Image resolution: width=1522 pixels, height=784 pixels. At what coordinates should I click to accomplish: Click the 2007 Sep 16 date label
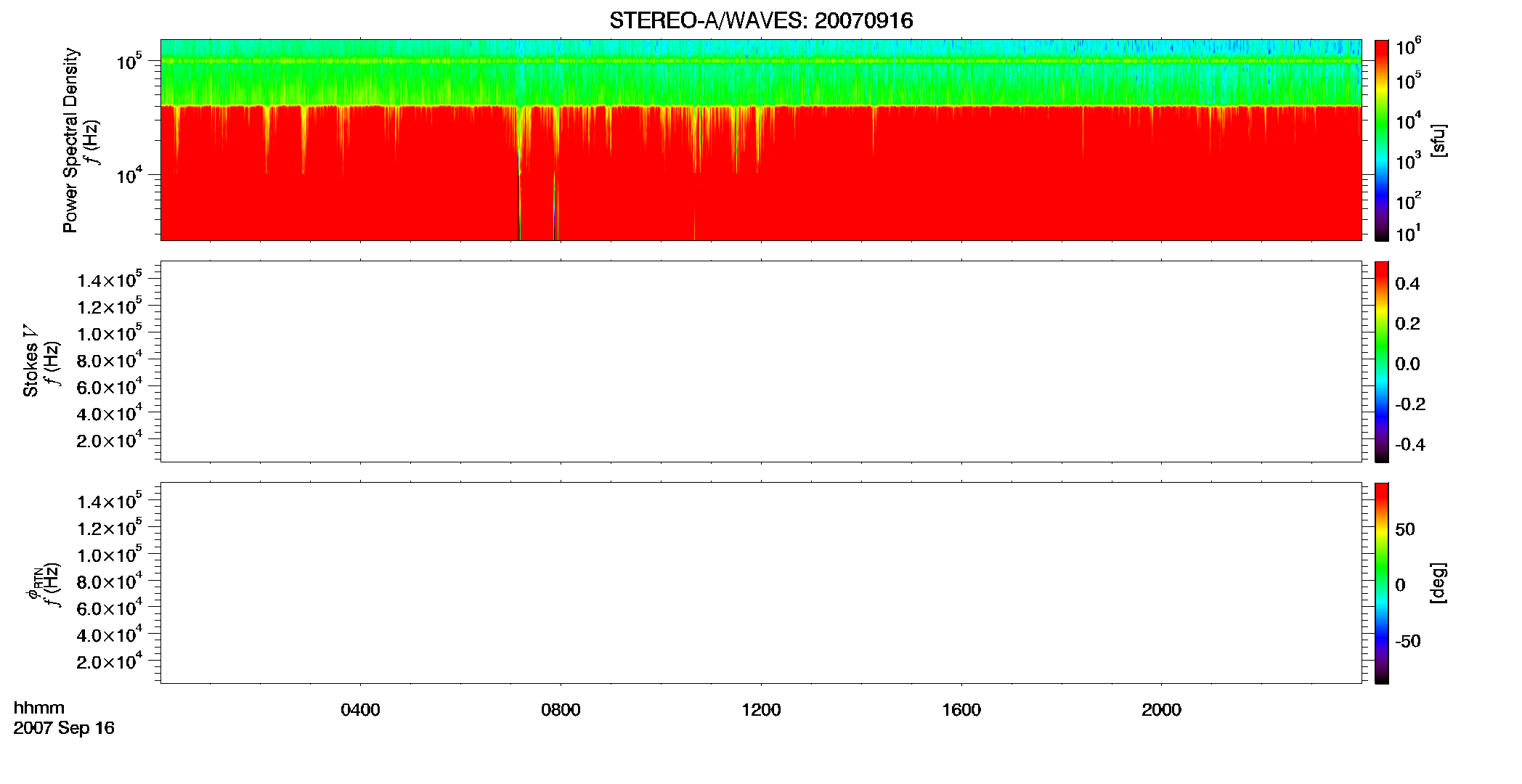pyautogui.click(x=64, y=728)
